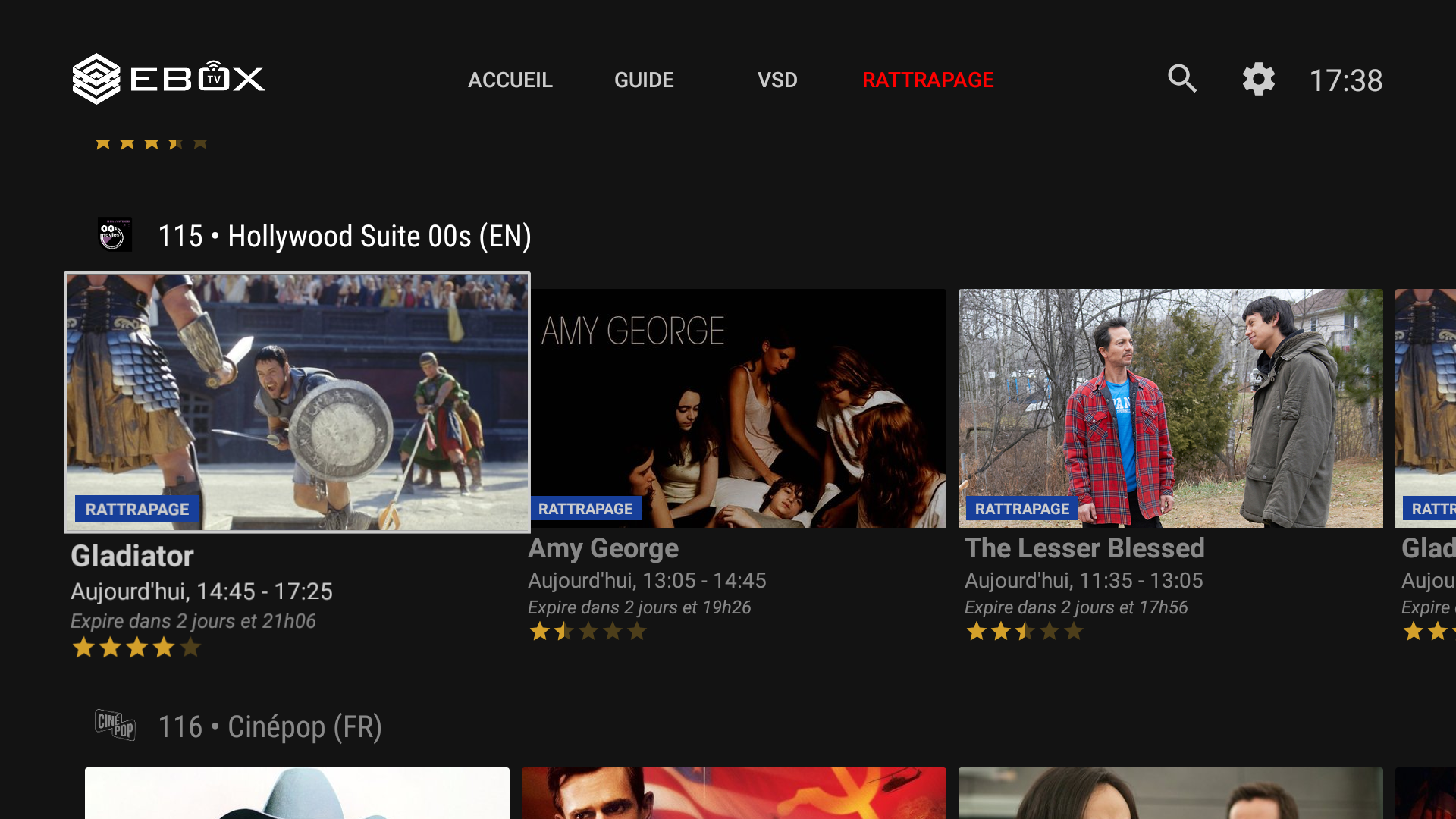Open channel 115 Hollywood Suite 00s row
This screenshot has width=1456, height=819.
[345, 236]
